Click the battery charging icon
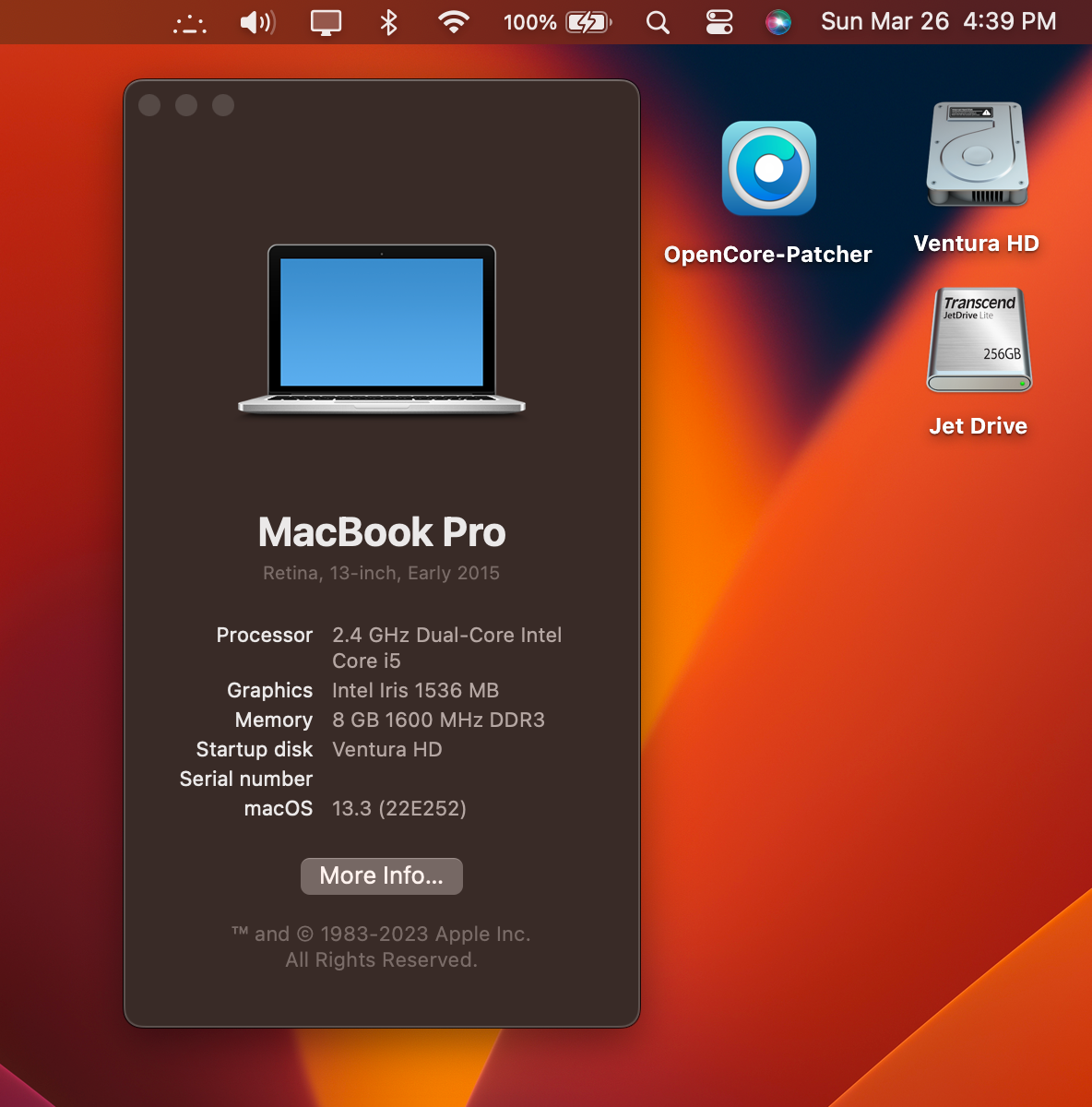The width and height of the screenshot is (1092, 1107). [x=588, y=22]
